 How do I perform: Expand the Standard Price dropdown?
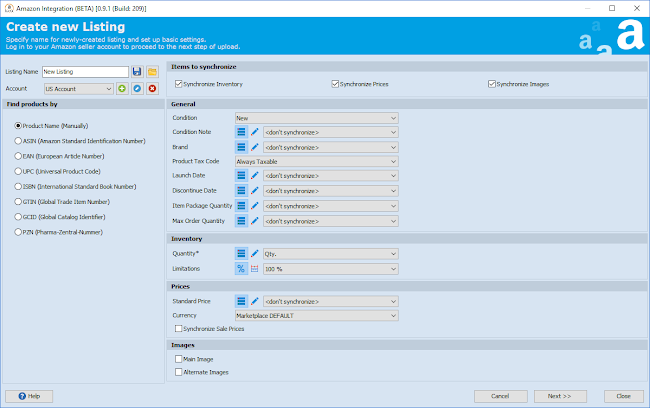click(331, 301)
